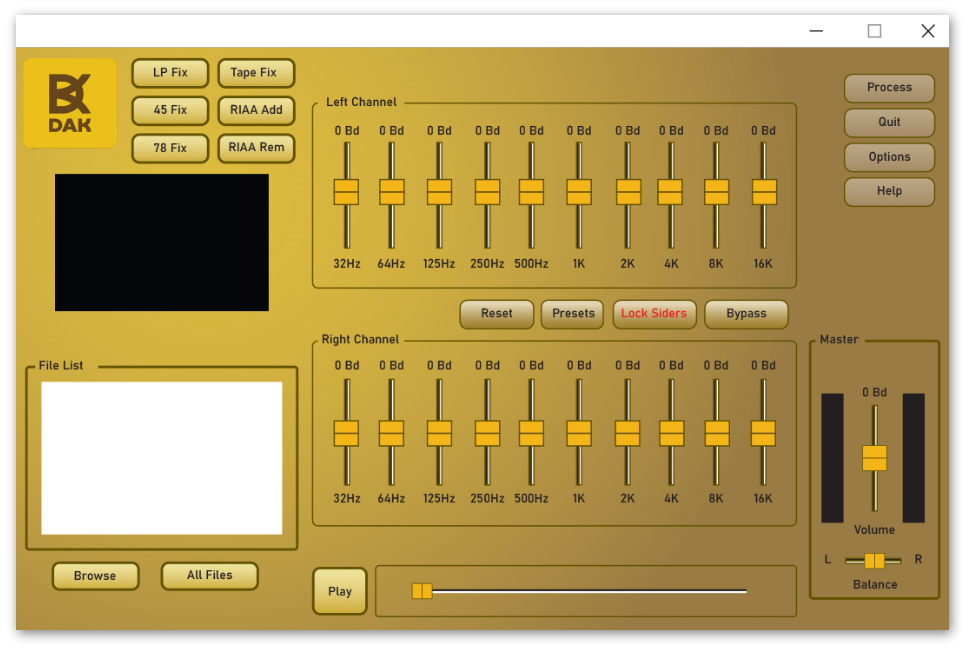Click the Right Channel 4K slider
969x651 pixels.
[x=671, y=433]
